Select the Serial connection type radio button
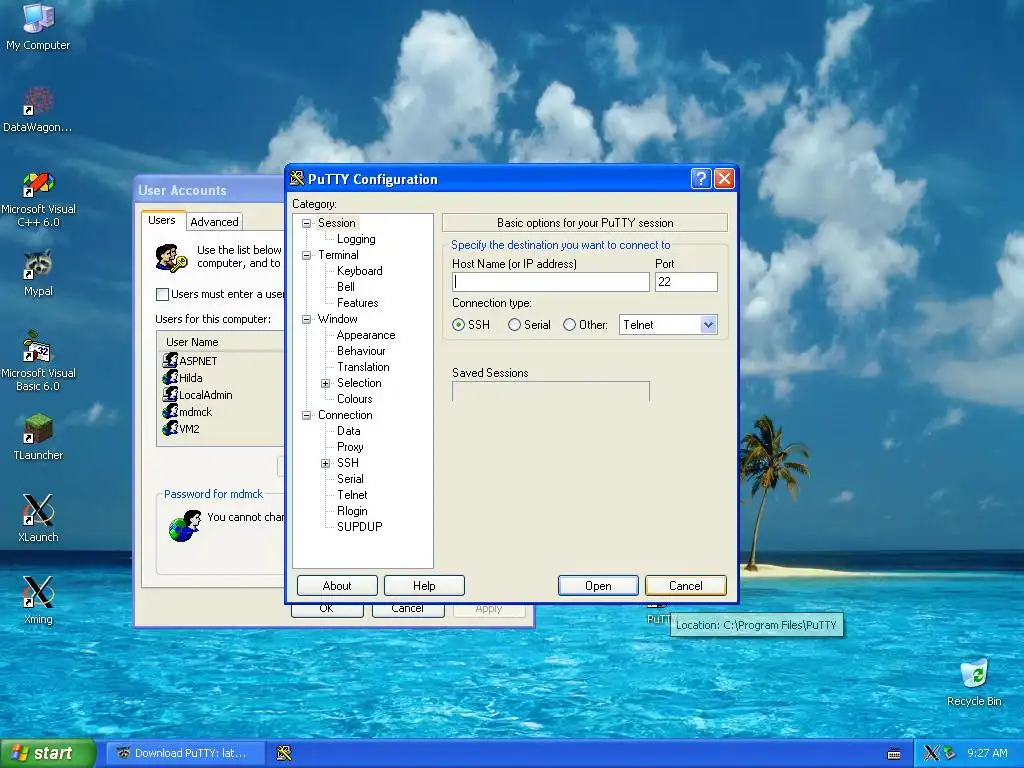The height and width of the screenshot is (768, 1024). pyautogui.click(x=515, y=325)
